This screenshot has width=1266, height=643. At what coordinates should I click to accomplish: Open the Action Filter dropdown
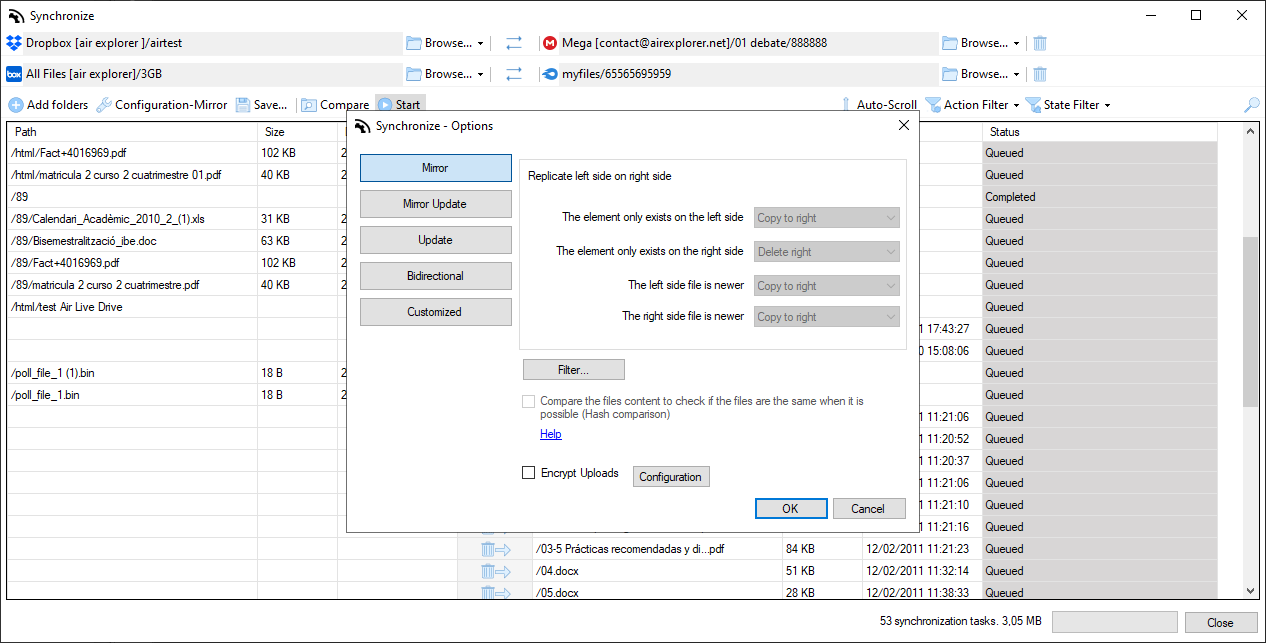click(972, 104)
